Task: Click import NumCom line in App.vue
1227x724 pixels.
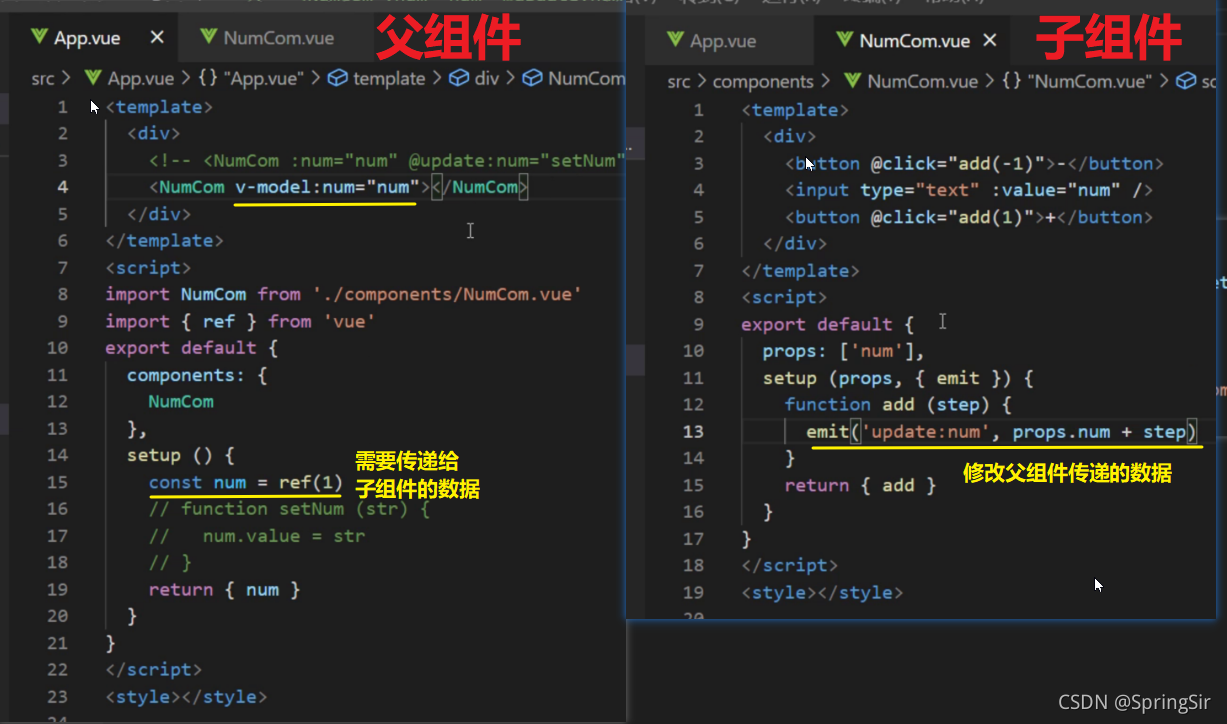Action: point(343,294)
